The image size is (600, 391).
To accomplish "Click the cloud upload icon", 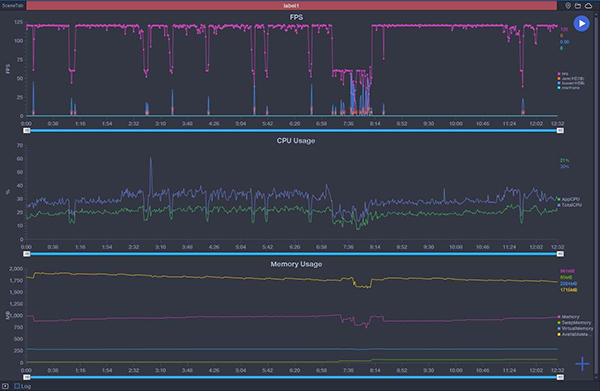I will (x=588, y=5).
